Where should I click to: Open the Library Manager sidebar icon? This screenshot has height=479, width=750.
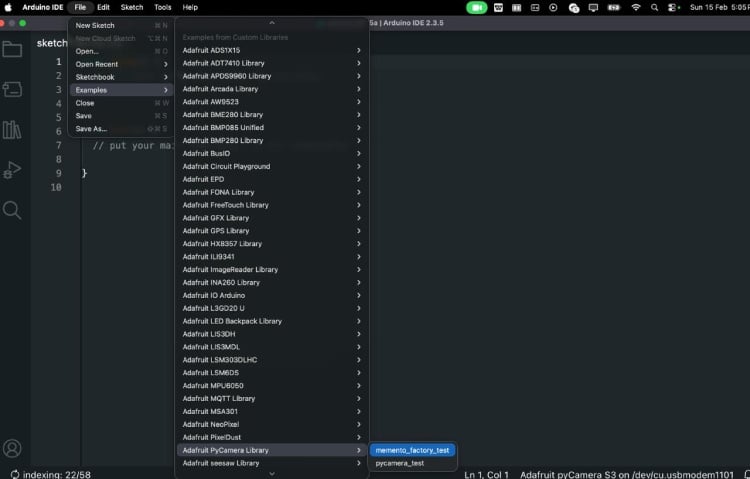coord(12,130)
